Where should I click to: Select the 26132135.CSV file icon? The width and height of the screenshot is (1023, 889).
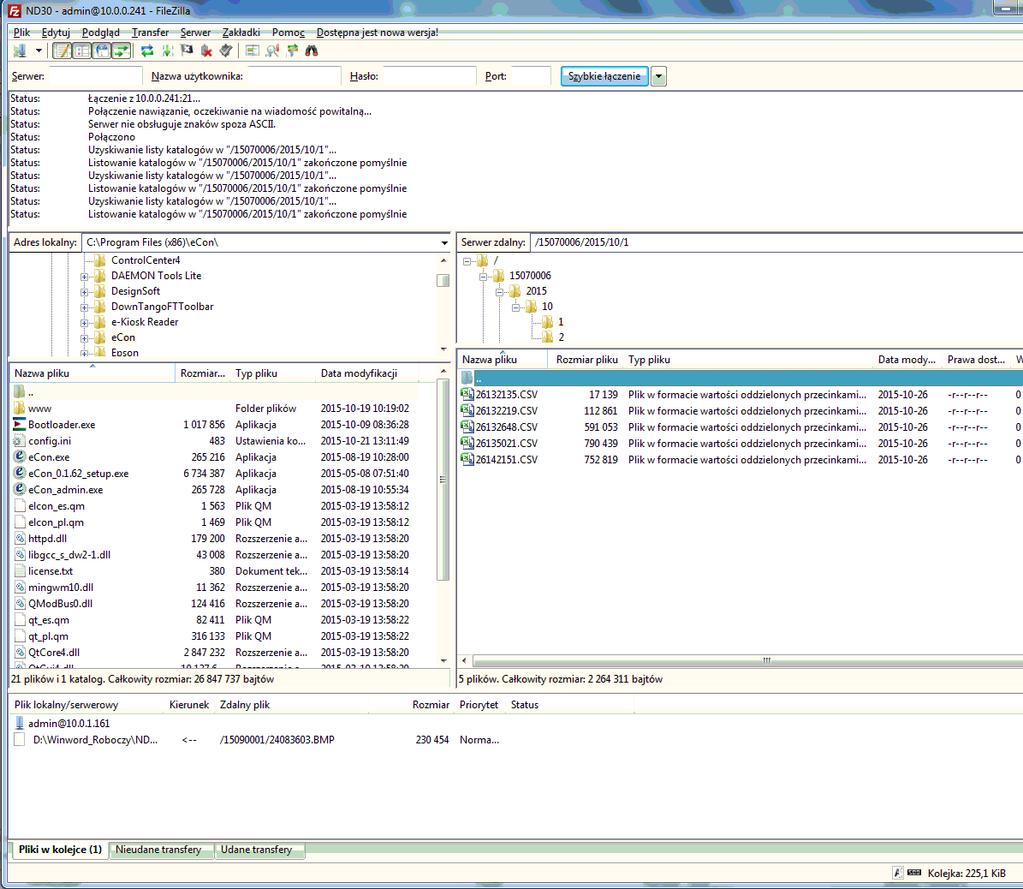[x=467, y=394]
